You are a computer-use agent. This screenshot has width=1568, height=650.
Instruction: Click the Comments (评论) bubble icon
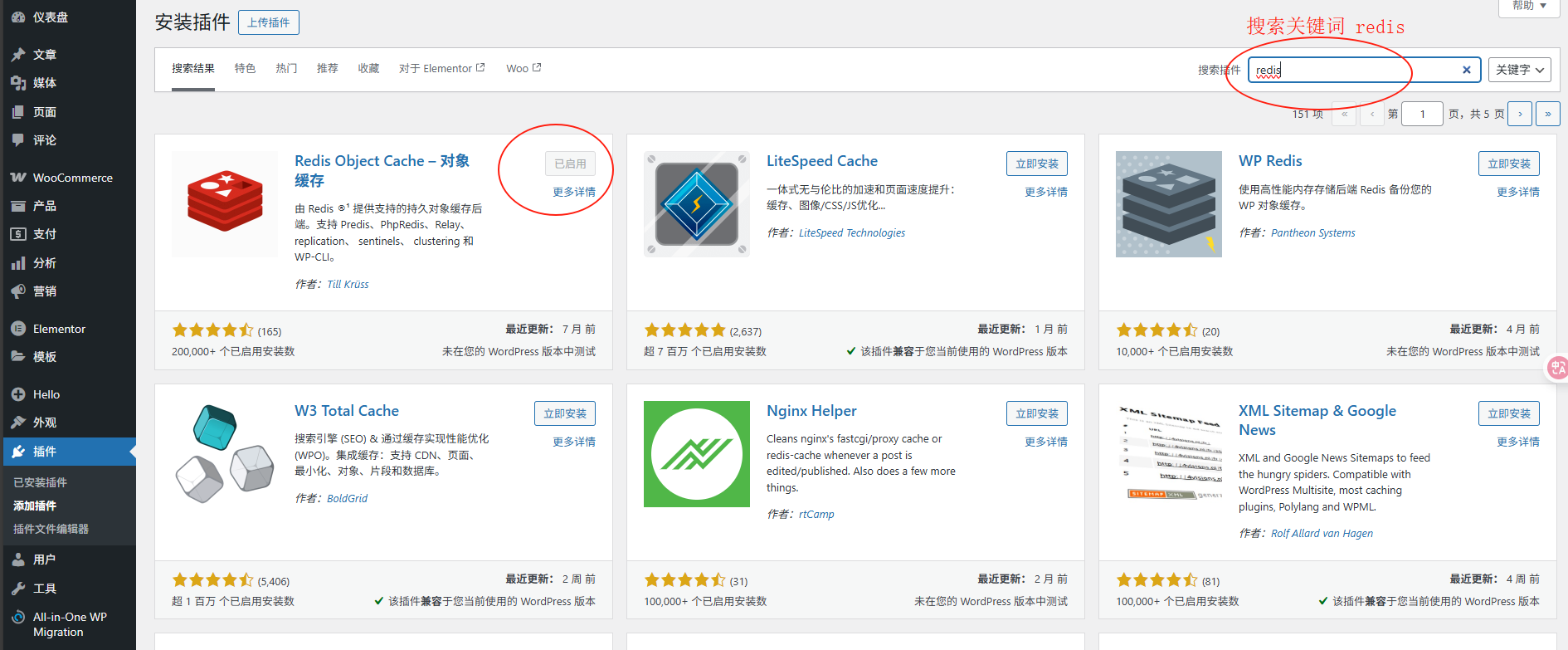18,140
